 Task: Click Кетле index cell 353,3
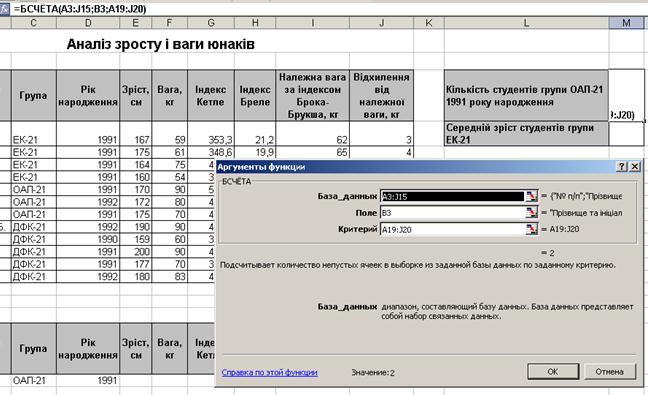tap(211, 133)
